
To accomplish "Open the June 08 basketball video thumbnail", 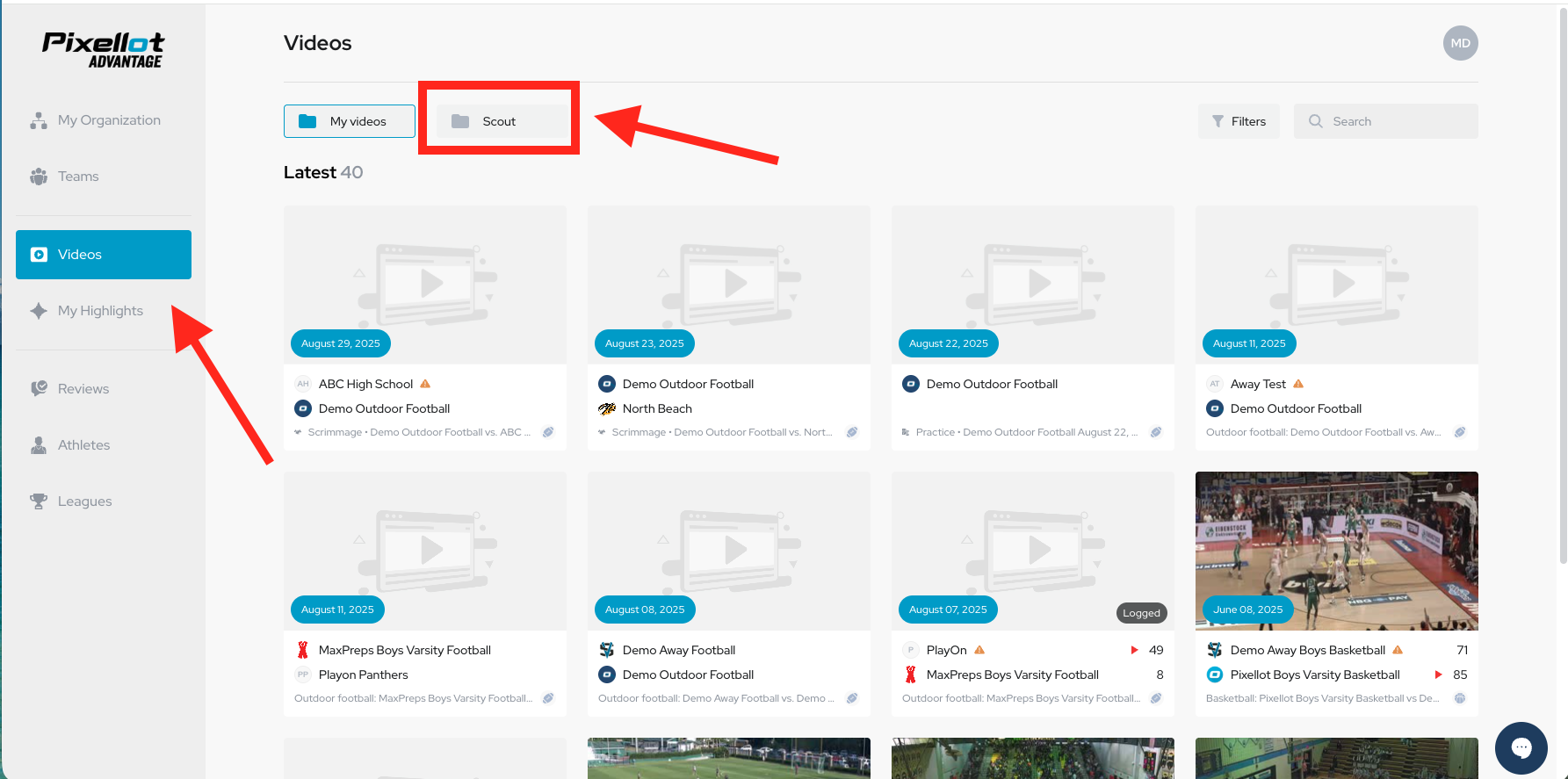I will 1336,551.
